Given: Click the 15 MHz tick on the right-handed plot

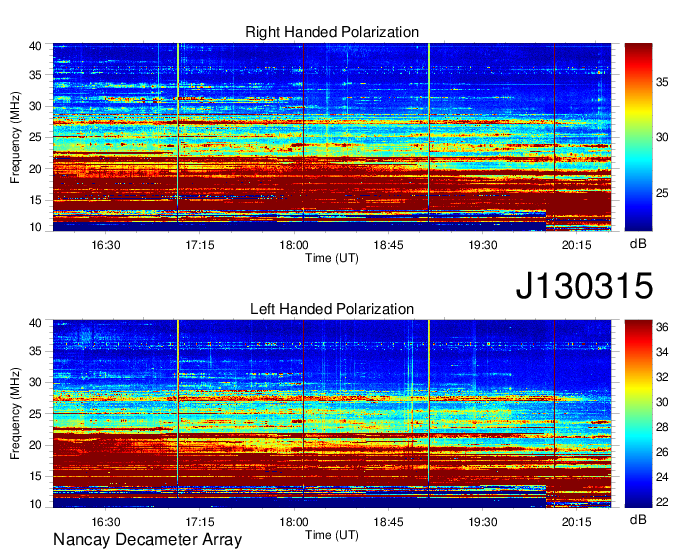Looking at the screenshot, I should pos(35,200).
